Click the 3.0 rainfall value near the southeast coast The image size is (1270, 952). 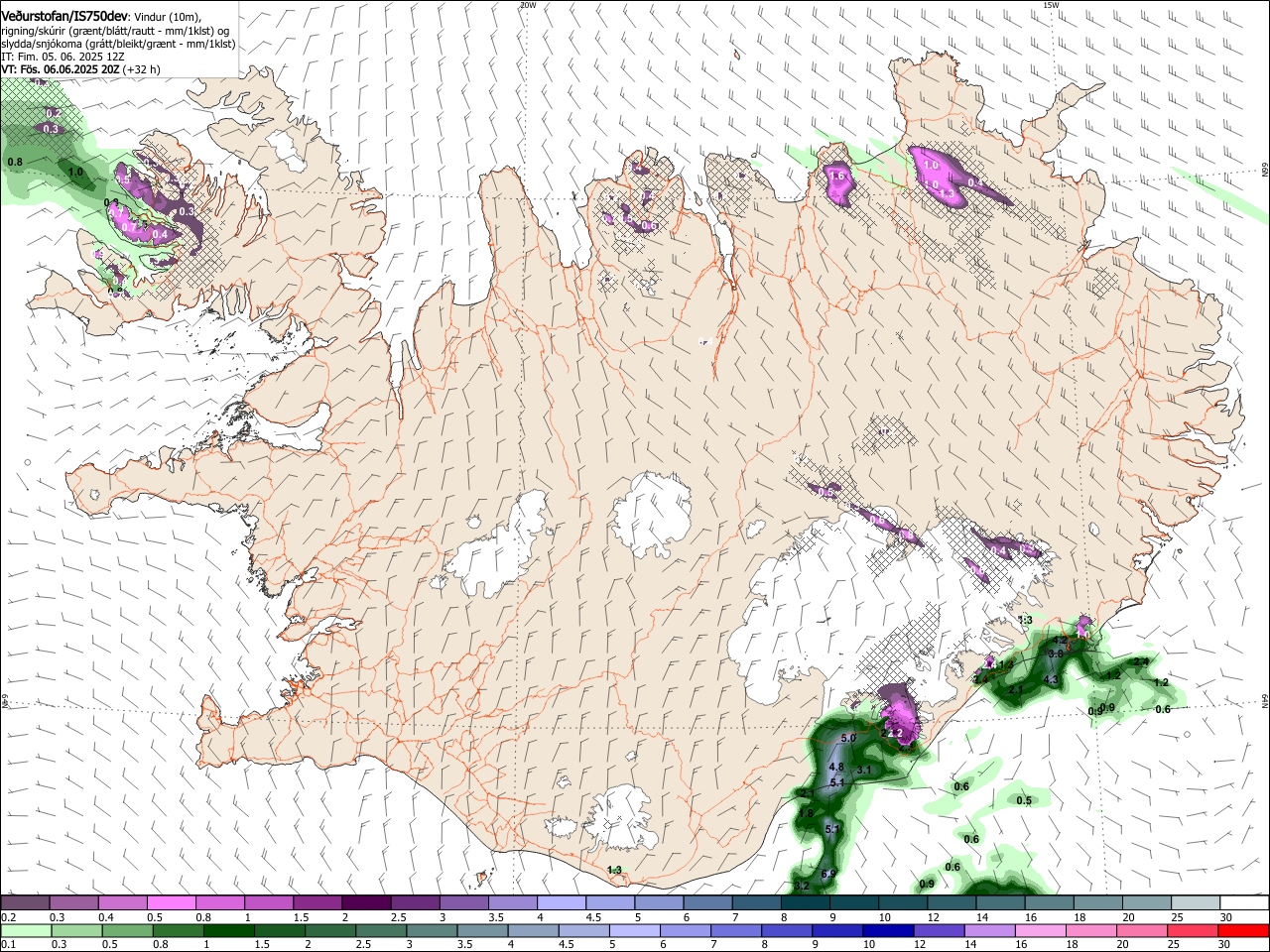(1057, 654)
